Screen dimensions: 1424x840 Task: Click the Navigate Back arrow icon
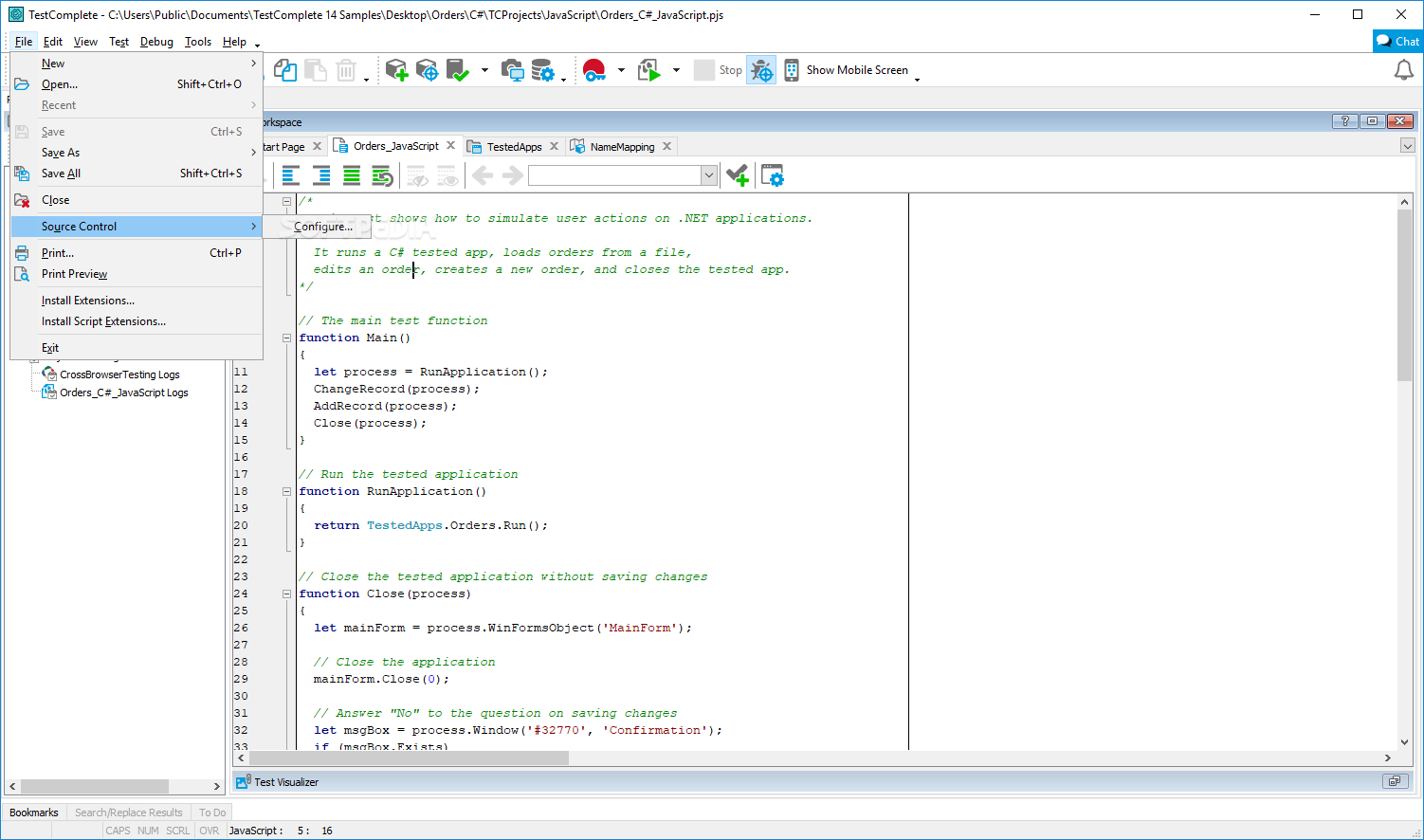(483, 175)
